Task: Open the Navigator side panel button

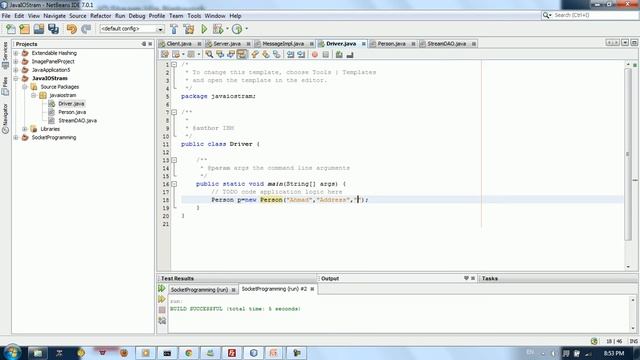Action: [x=5, y=118]
